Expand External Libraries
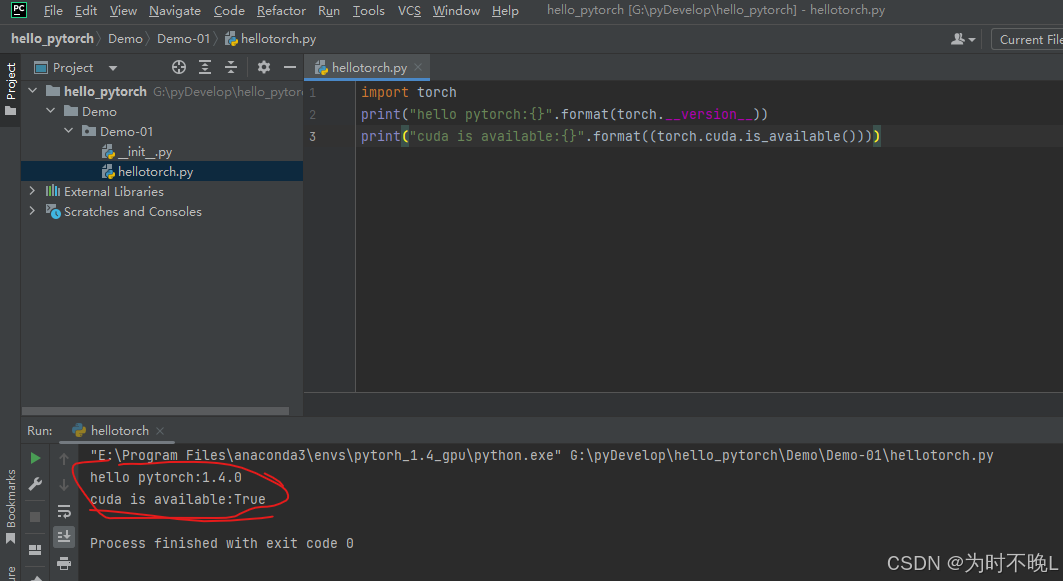 coord(31,190)
